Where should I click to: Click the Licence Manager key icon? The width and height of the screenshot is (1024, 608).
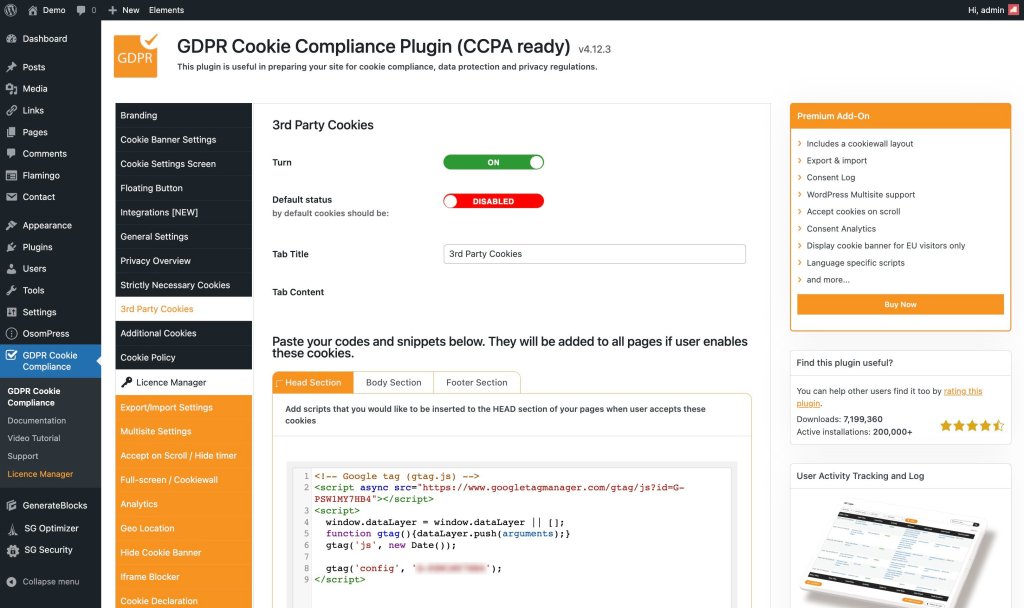pos(127,382)
